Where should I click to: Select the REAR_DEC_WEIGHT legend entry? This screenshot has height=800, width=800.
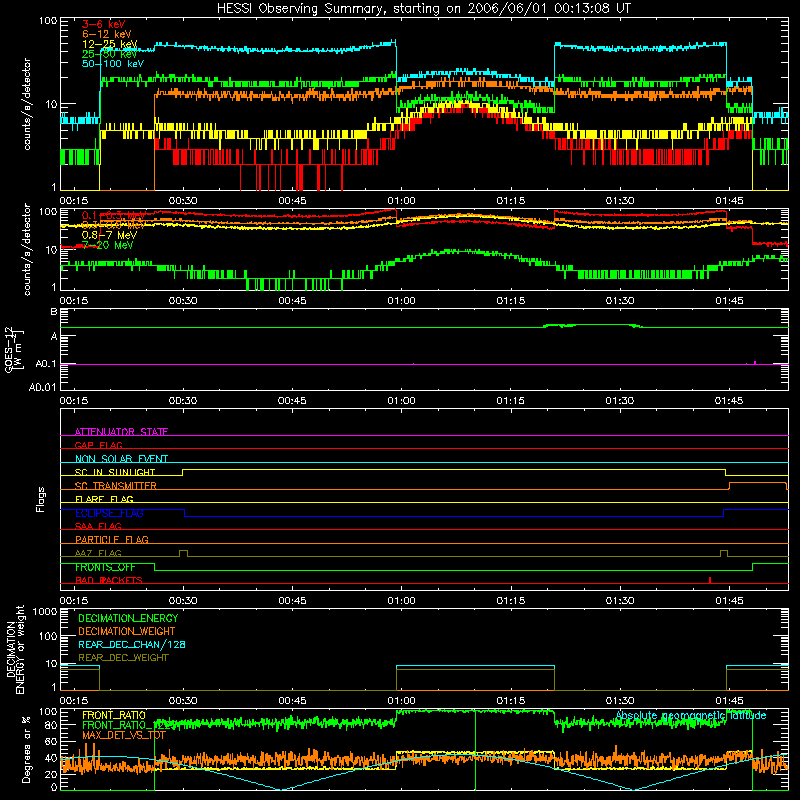pos(123,658)
